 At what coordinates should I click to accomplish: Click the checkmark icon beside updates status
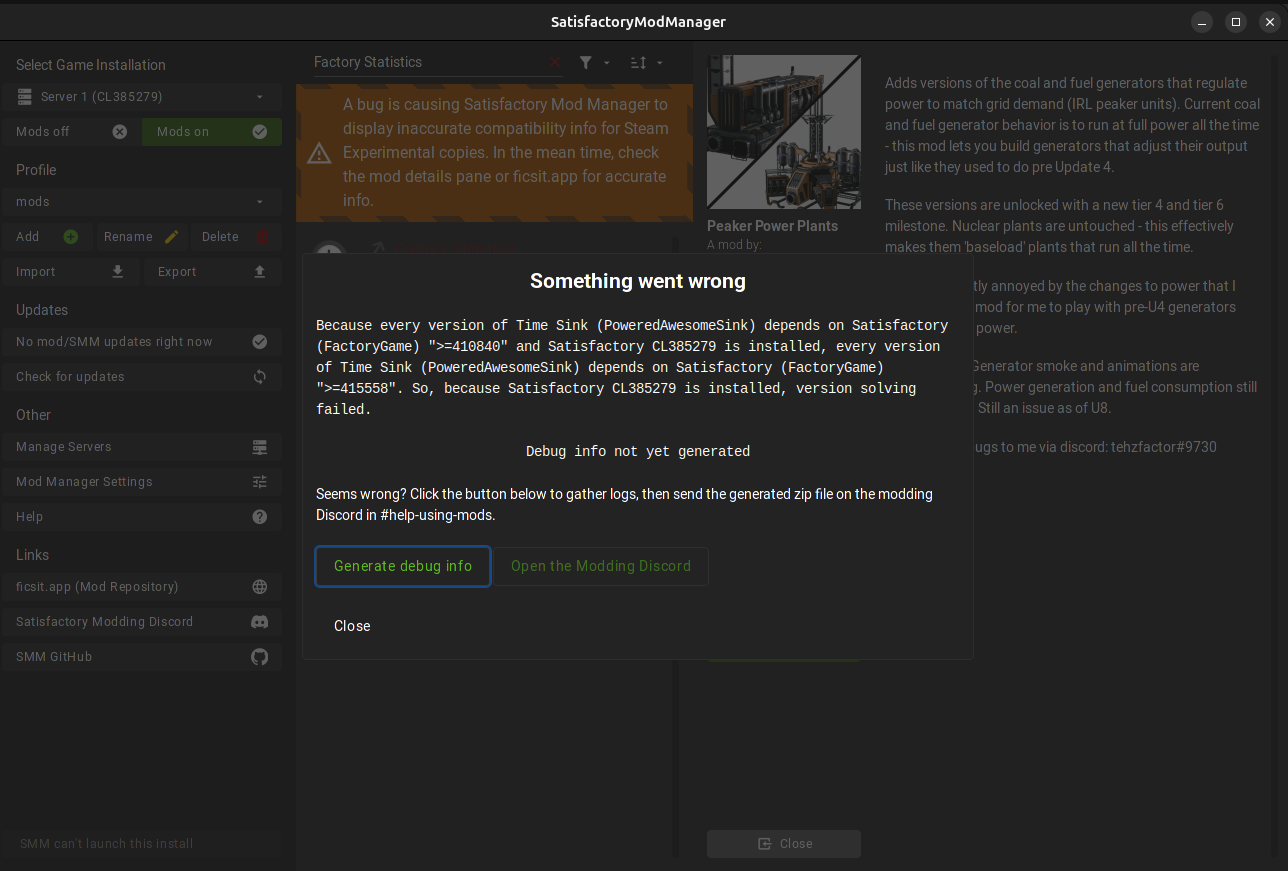click(x=260, y=342)
